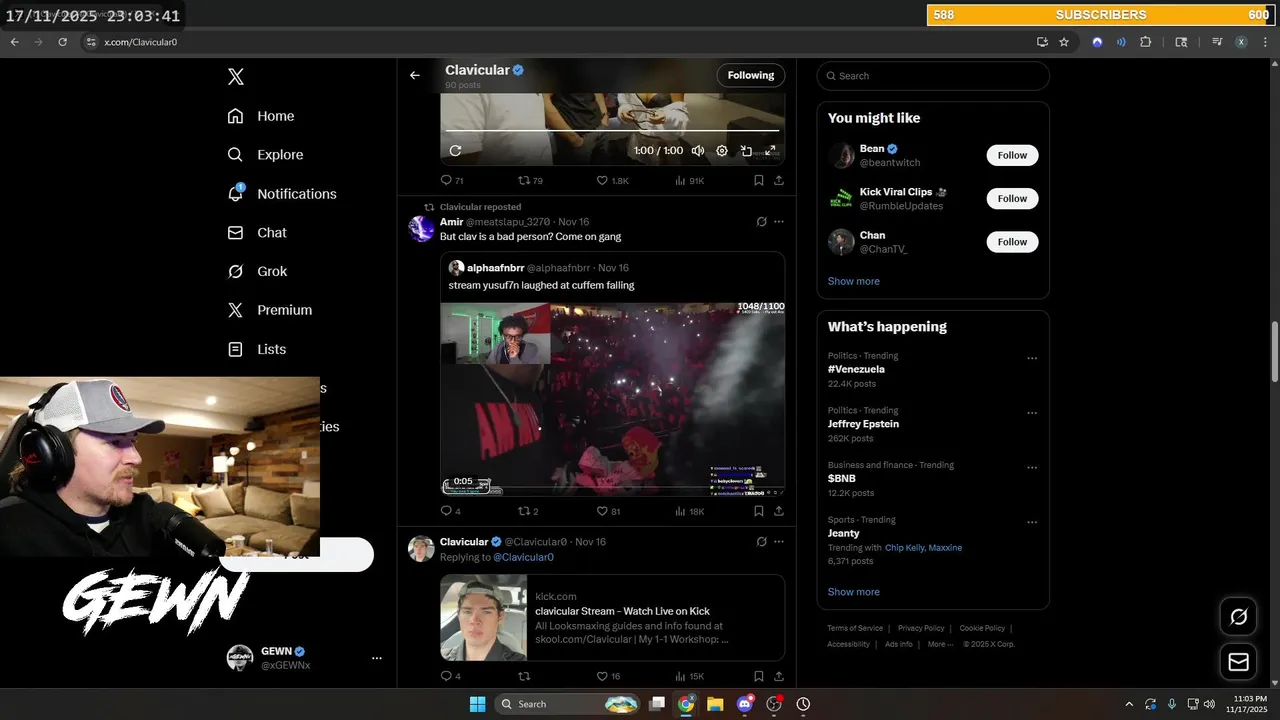This screenshot has height=720, width=1280.
Task: Reply to Amir's post with 4 replies
Action: point(451,511)
